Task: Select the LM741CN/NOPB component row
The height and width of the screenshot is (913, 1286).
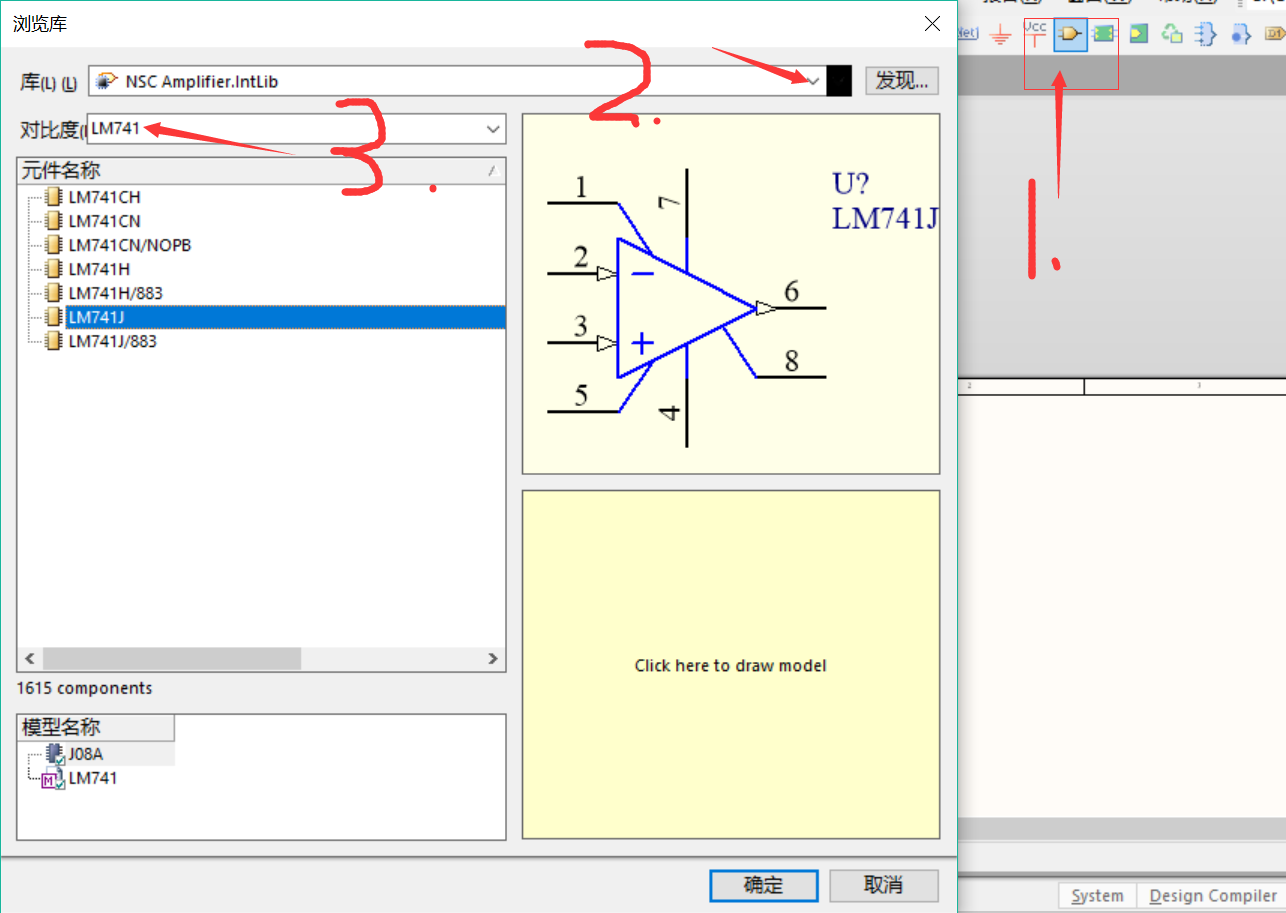Action: pos(129,245)
